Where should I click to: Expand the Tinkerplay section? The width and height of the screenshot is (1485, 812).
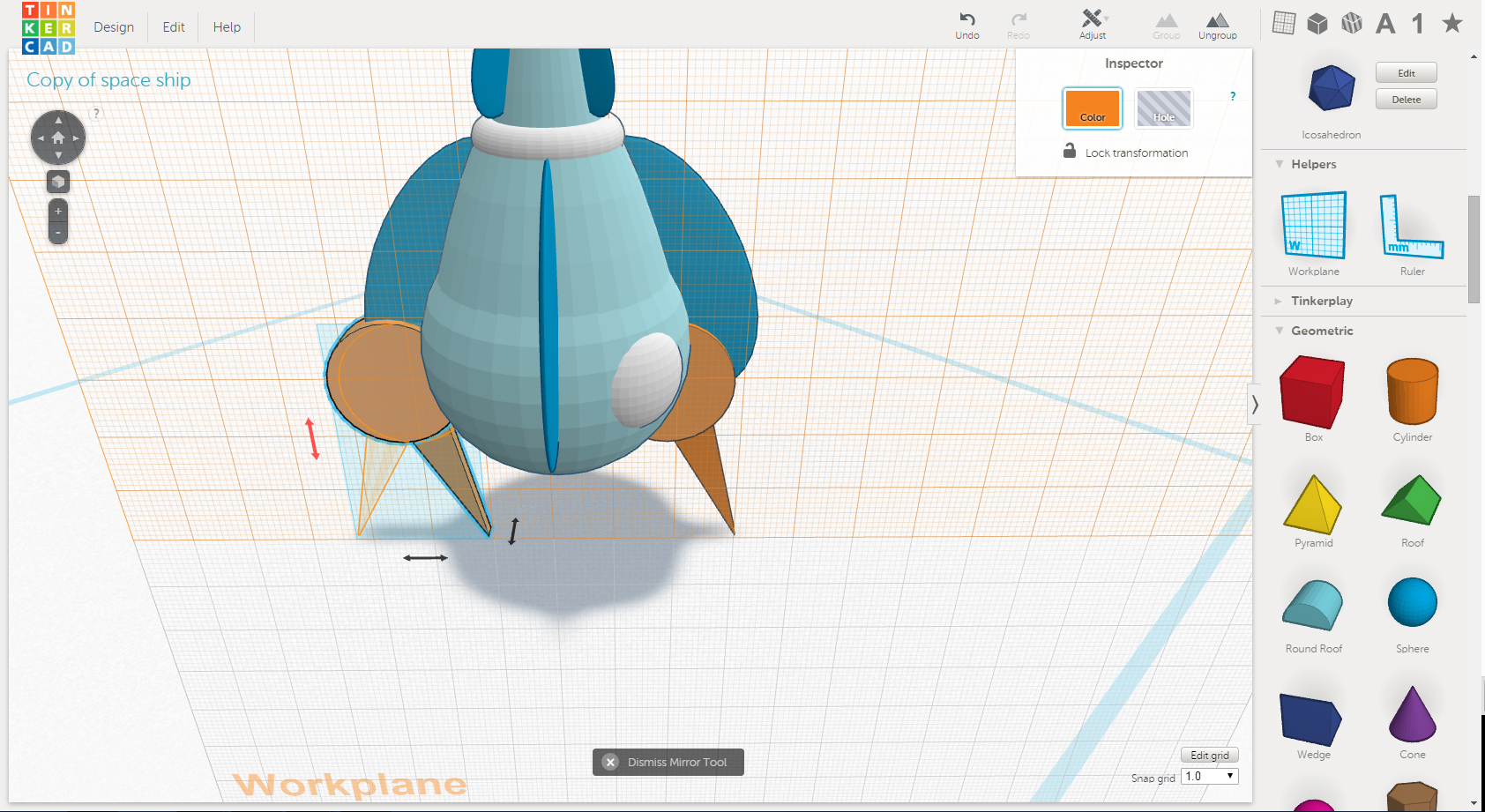coord(1279,301)
